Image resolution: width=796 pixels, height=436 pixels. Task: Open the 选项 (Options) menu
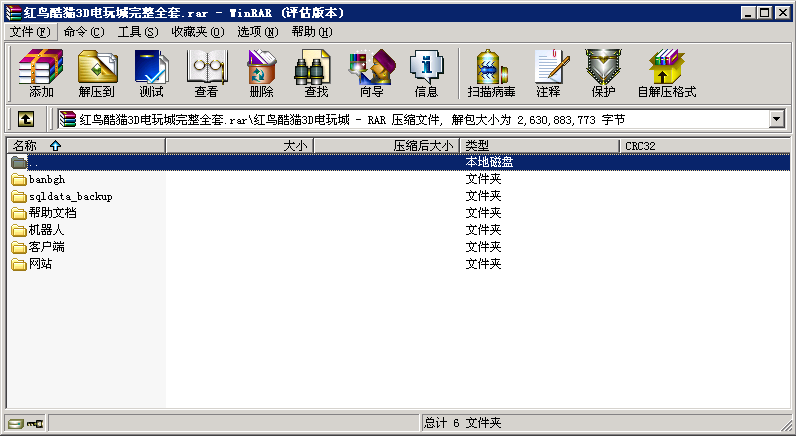click(x=258, y=32)
